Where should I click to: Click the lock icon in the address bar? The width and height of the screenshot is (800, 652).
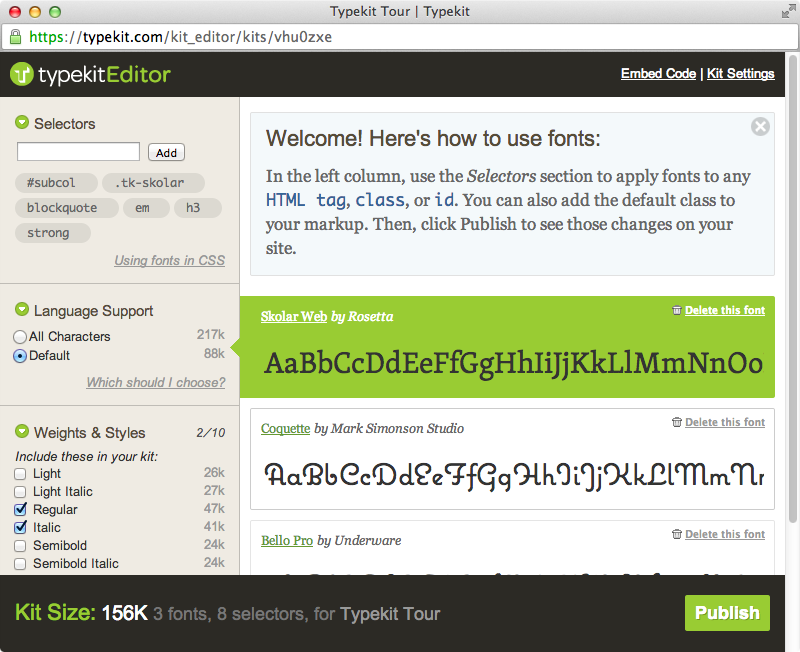[16, 37]
